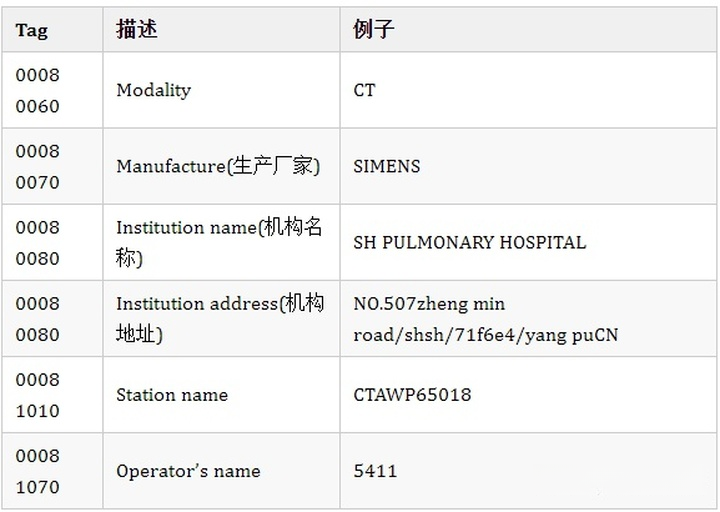Screen dimensions: 720x512
Task: Select the tag cell 0008 1070
Action: coord(38,471)
